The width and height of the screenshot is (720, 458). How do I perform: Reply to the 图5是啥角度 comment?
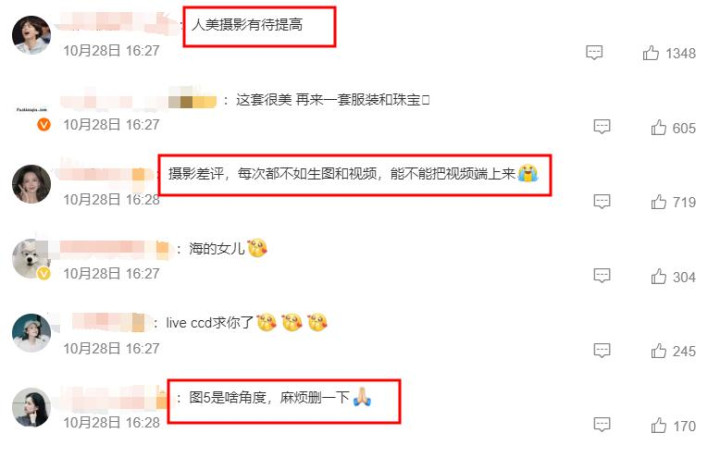pos(602,424)
